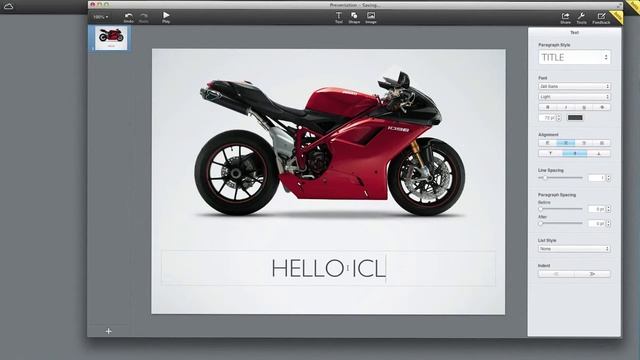Align text center
The height and width of the screenshot is (360, 640).
(566, 143)
